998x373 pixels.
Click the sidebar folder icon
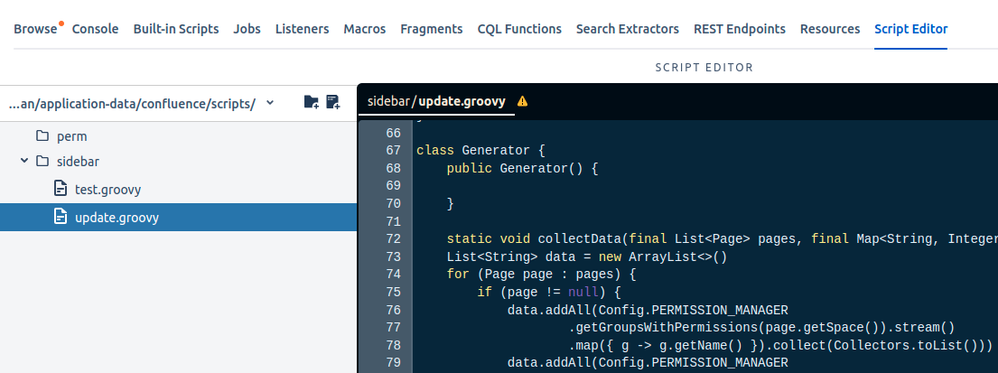43,161
